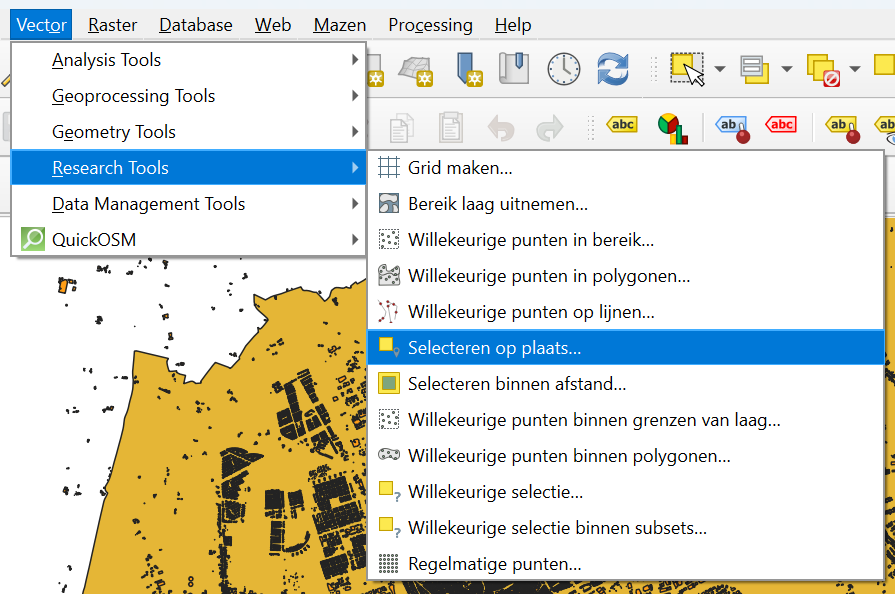Screen dimensions: 895x594
Task: Click the layer diagram options icon
Action: click(x=672, y=126)
